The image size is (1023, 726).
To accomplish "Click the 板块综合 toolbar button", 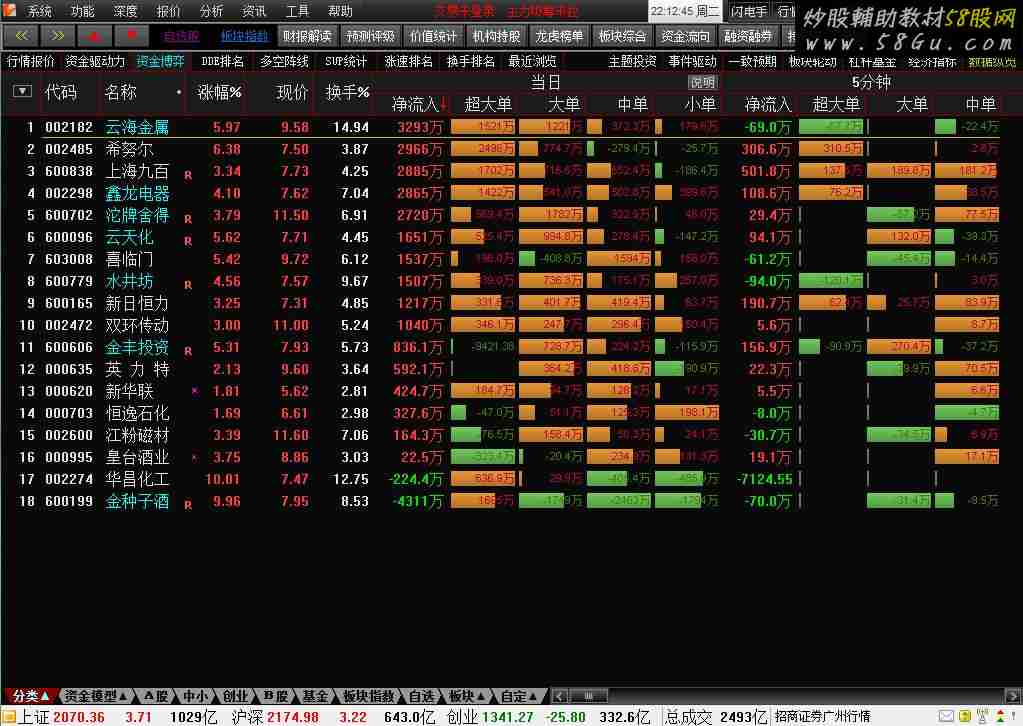I will tap(622, 37).
